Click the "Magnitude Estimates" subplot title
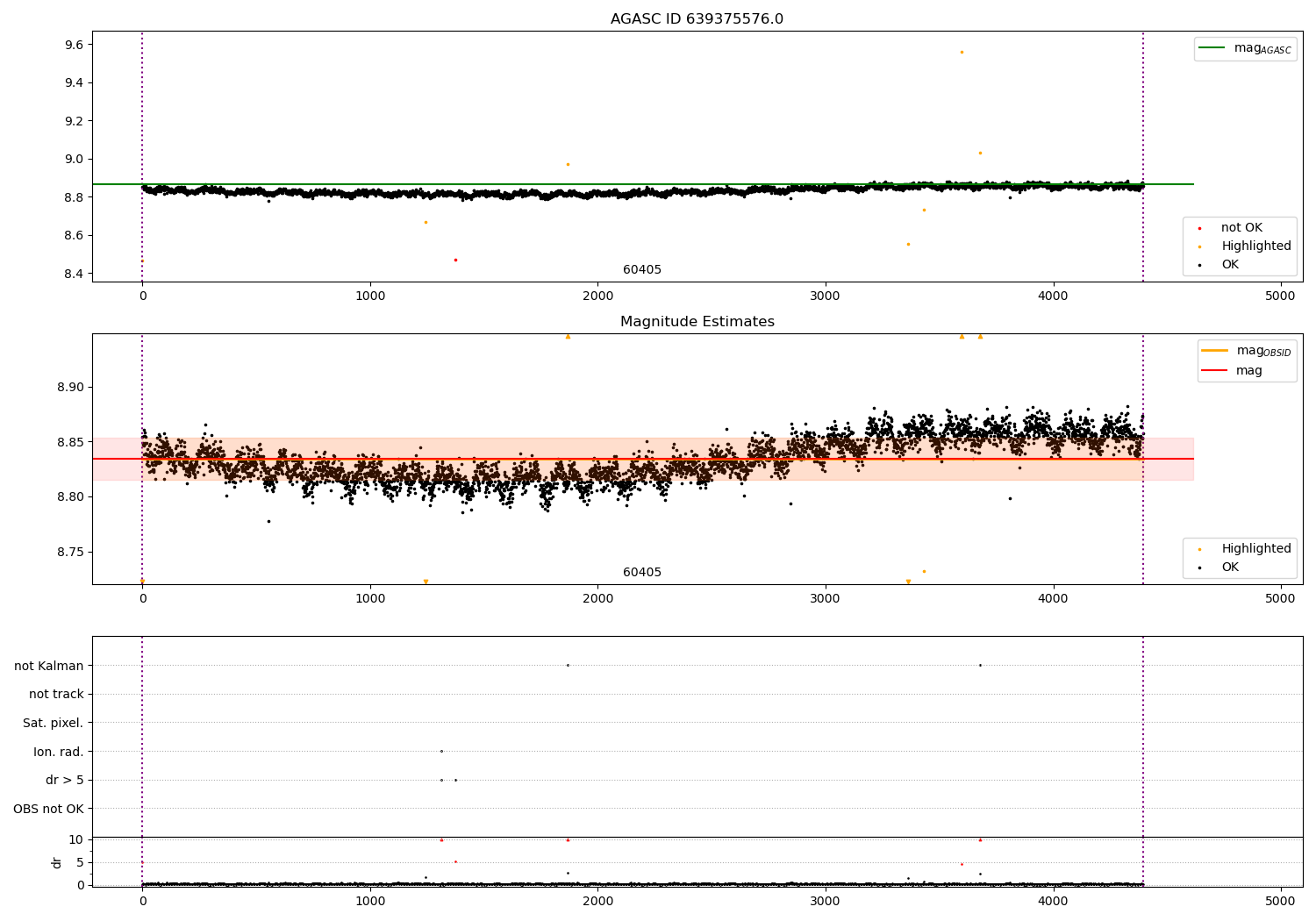This screenshot has height=921, width=1316. (697, 322)
